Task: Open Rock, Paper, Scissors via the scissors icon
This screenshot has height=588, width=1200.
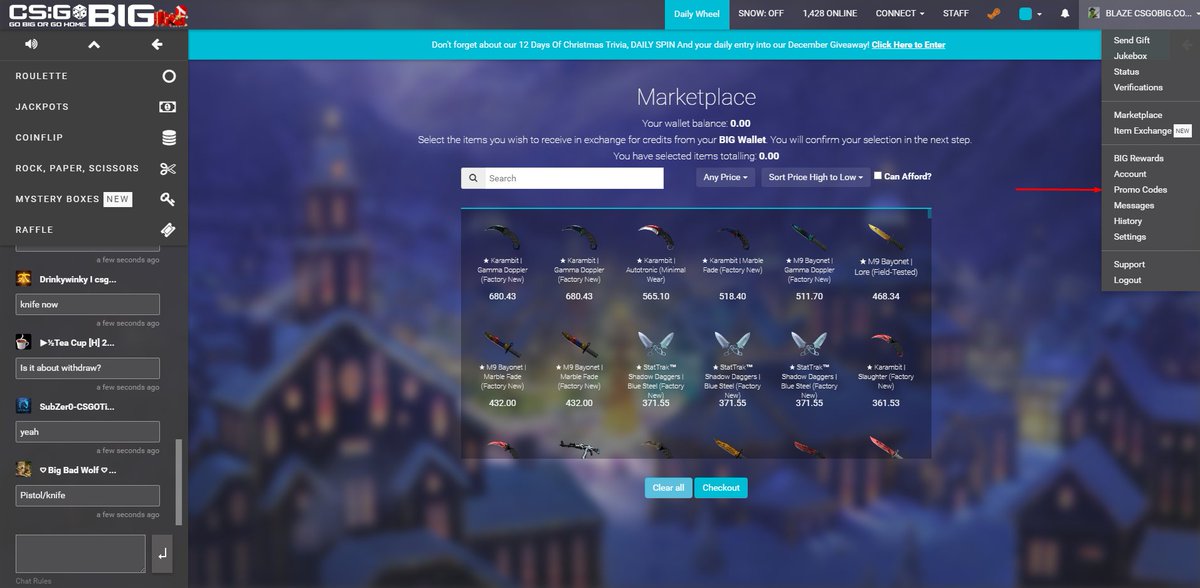Action: pos(168,168)
